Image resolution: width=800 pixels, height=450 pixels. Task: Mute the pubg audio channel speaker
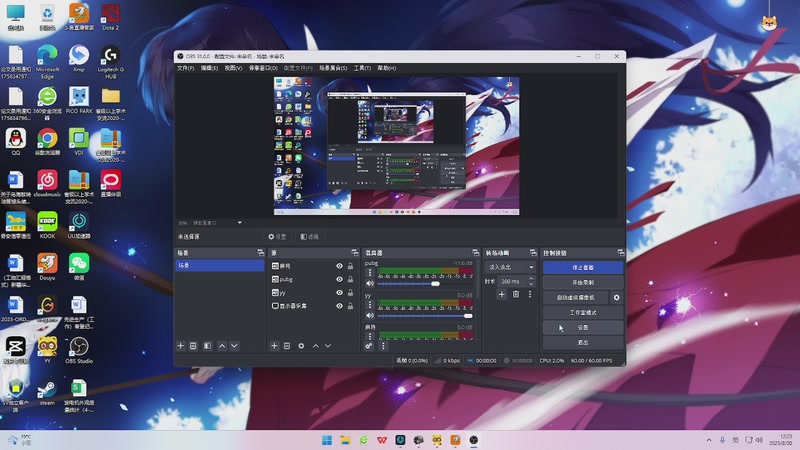(x=370, y=283)
